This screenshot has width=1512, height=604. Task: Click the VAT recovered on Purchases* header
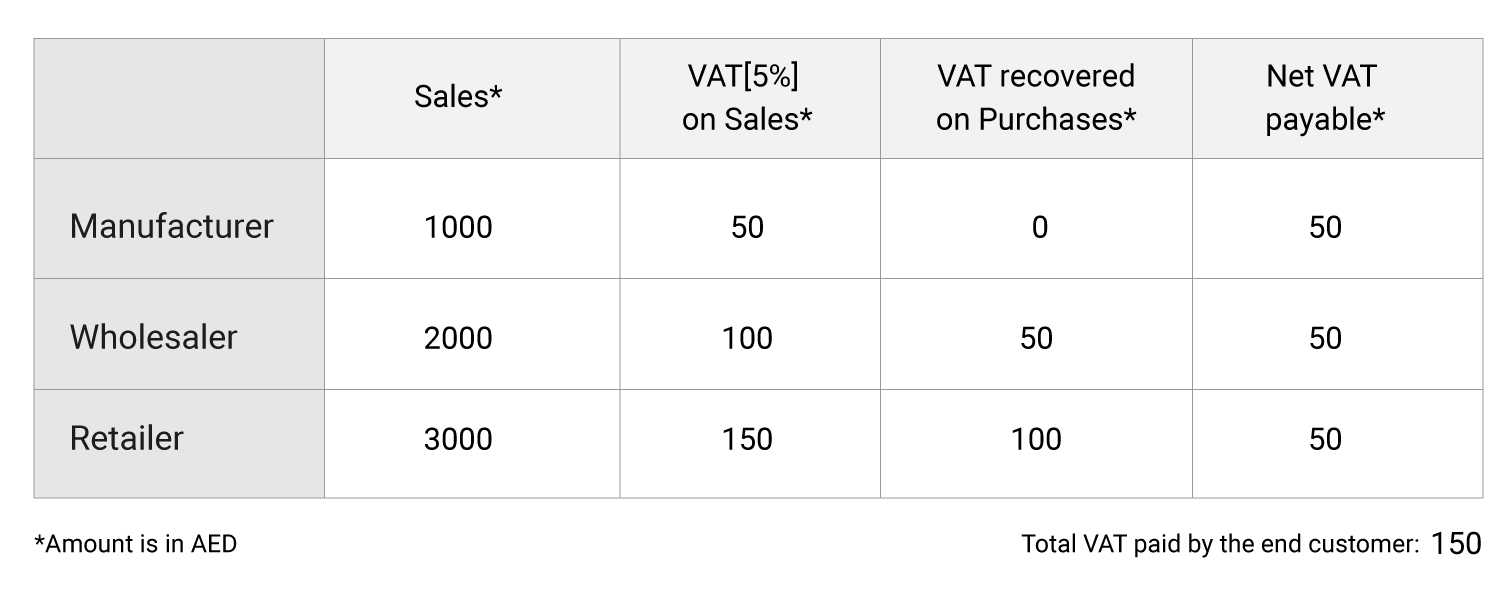[x=1036, y=97]
